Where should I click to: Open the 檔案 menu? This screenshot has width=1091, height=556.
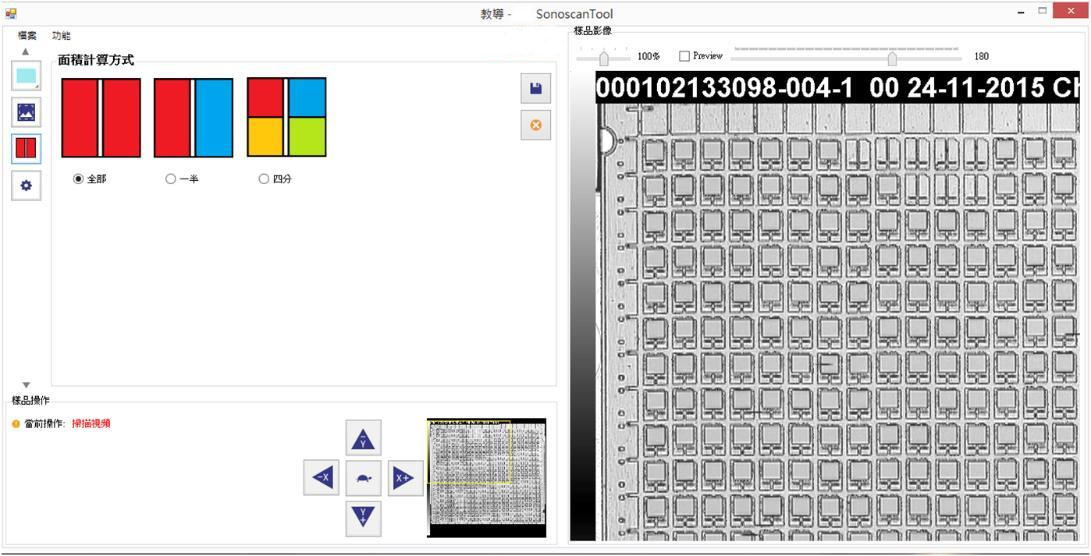coord(27,36)
